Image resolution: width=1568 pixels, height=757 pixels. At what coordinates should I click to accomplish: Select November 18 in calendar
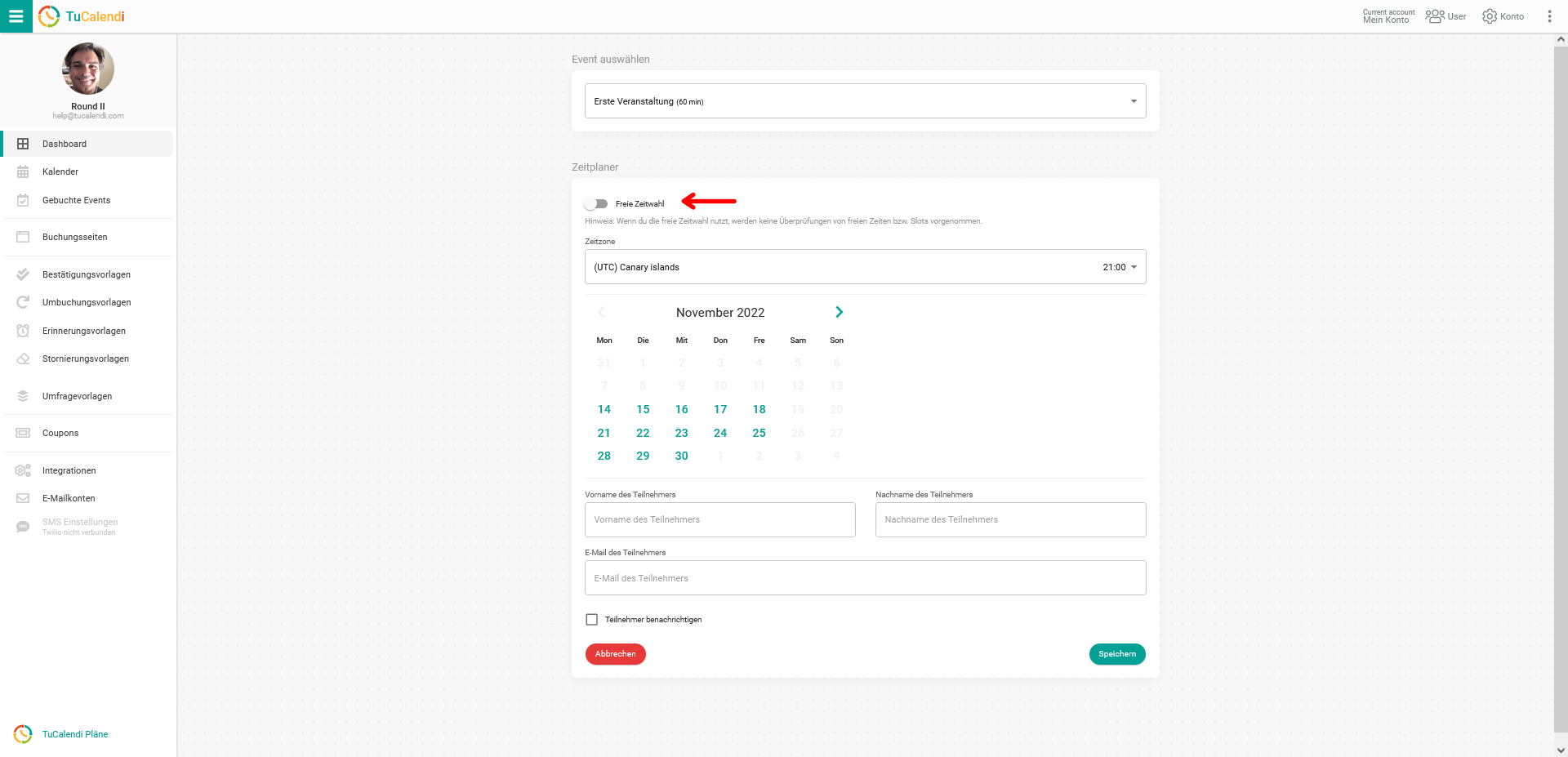[x=759, y=409]
